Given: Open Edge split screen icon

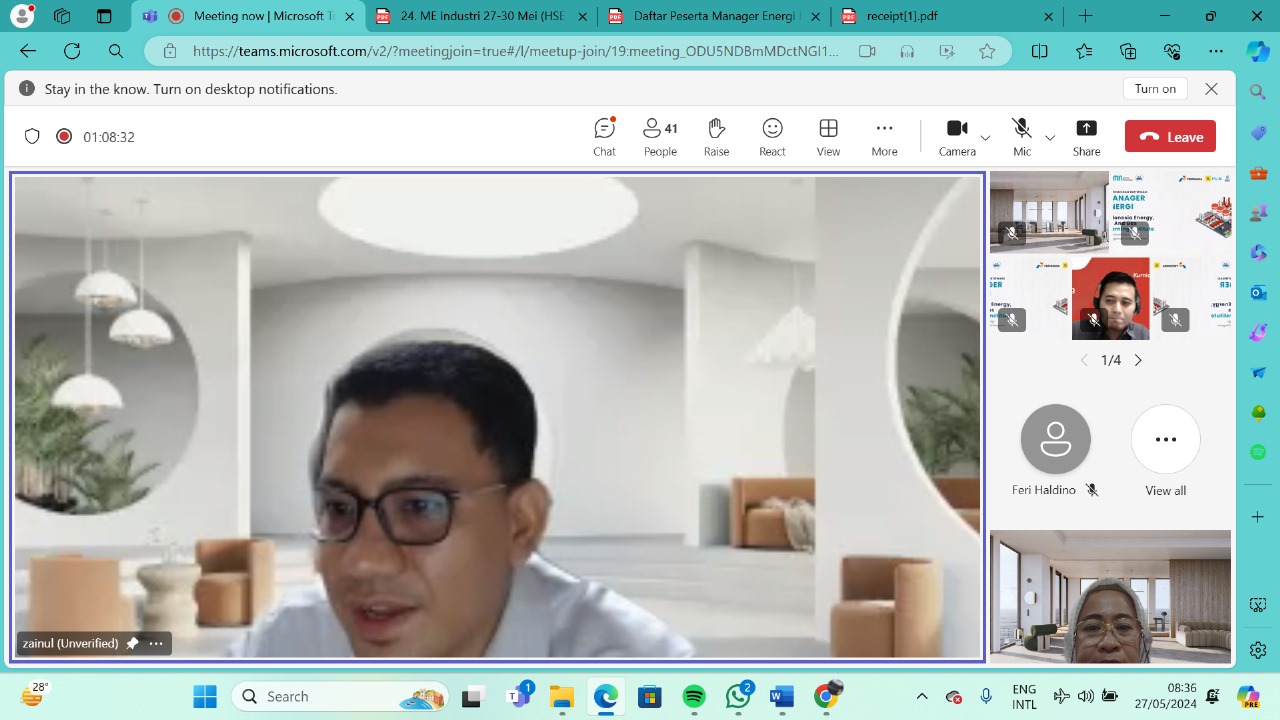Looking at the screenshot, I should (x=1040, y=51).
